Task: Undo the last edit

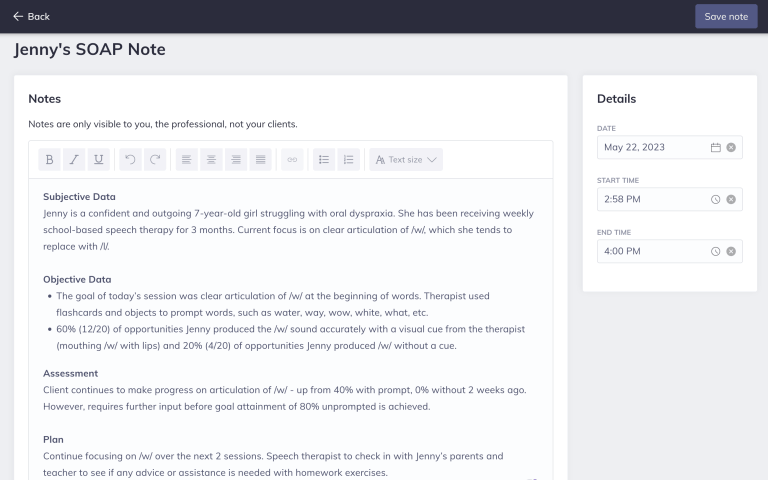Action: (x=130, y=160)
